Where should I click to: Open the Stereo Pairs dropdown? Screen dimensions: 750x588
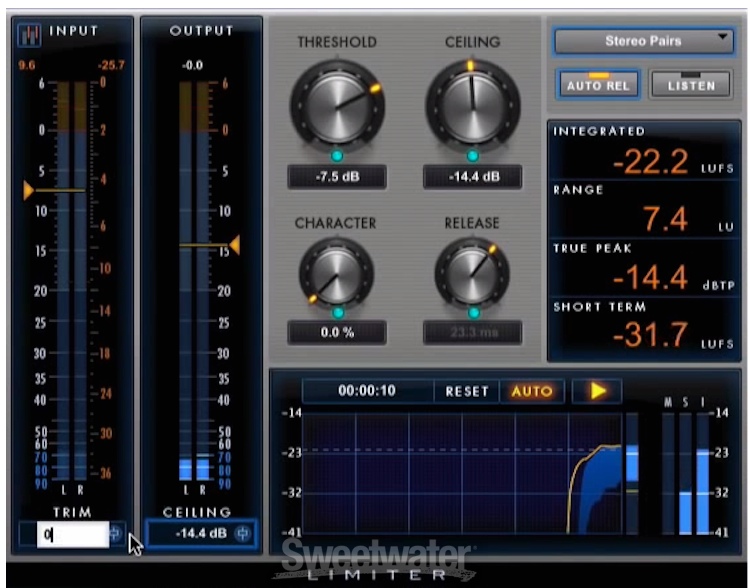(643, 41)
